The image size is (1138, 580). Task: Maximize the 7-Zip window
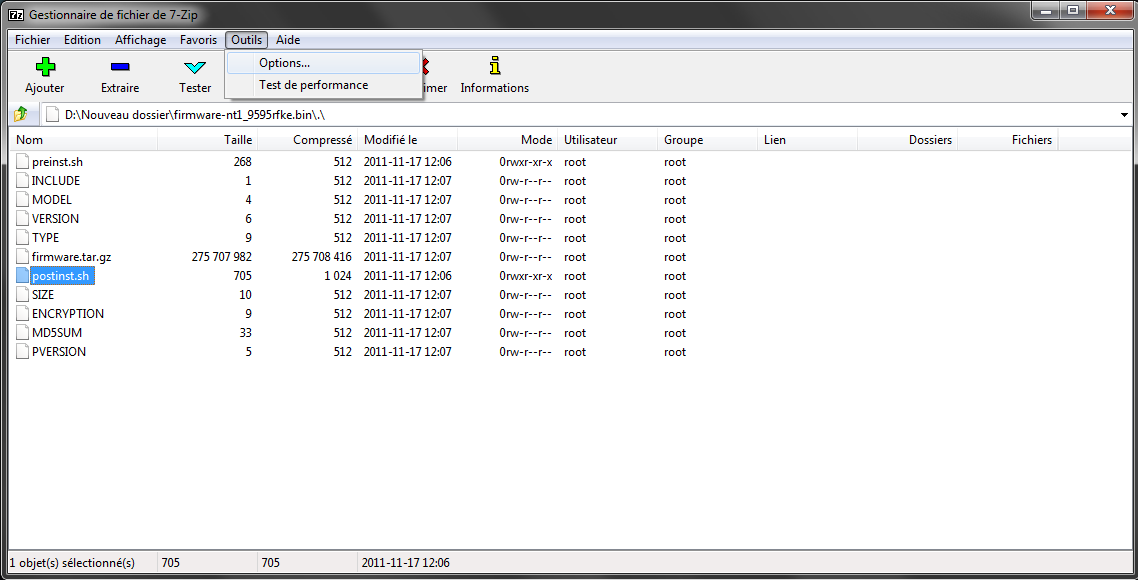[x=1072, y=9]
